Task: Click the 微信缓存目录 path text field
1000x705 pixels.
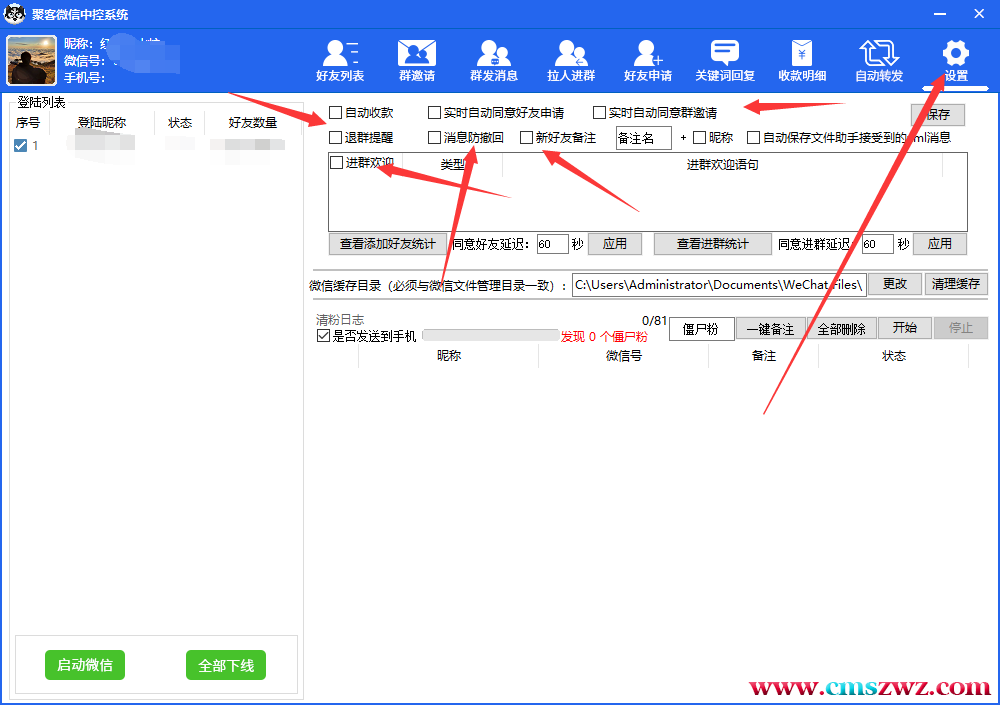Action: coord(718,285)
